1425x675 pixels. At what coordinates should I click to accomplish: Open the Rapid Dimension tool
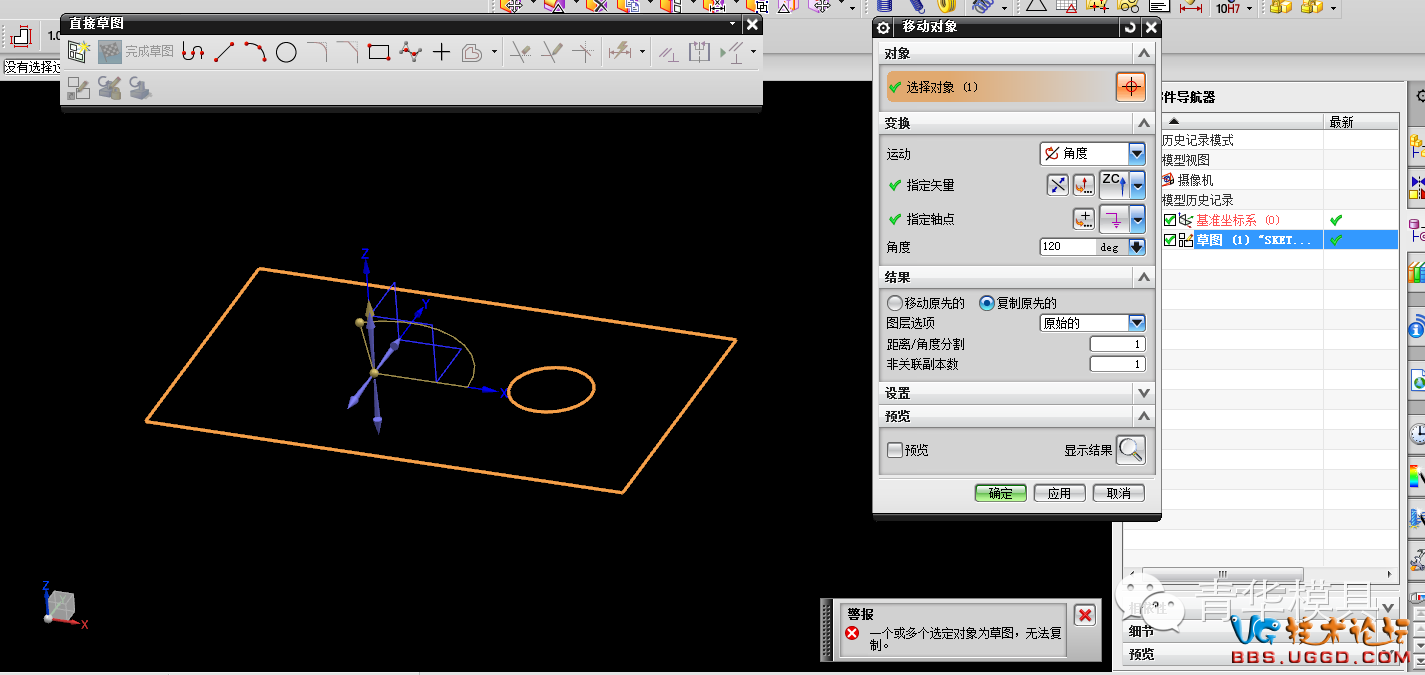pos(620,52)
